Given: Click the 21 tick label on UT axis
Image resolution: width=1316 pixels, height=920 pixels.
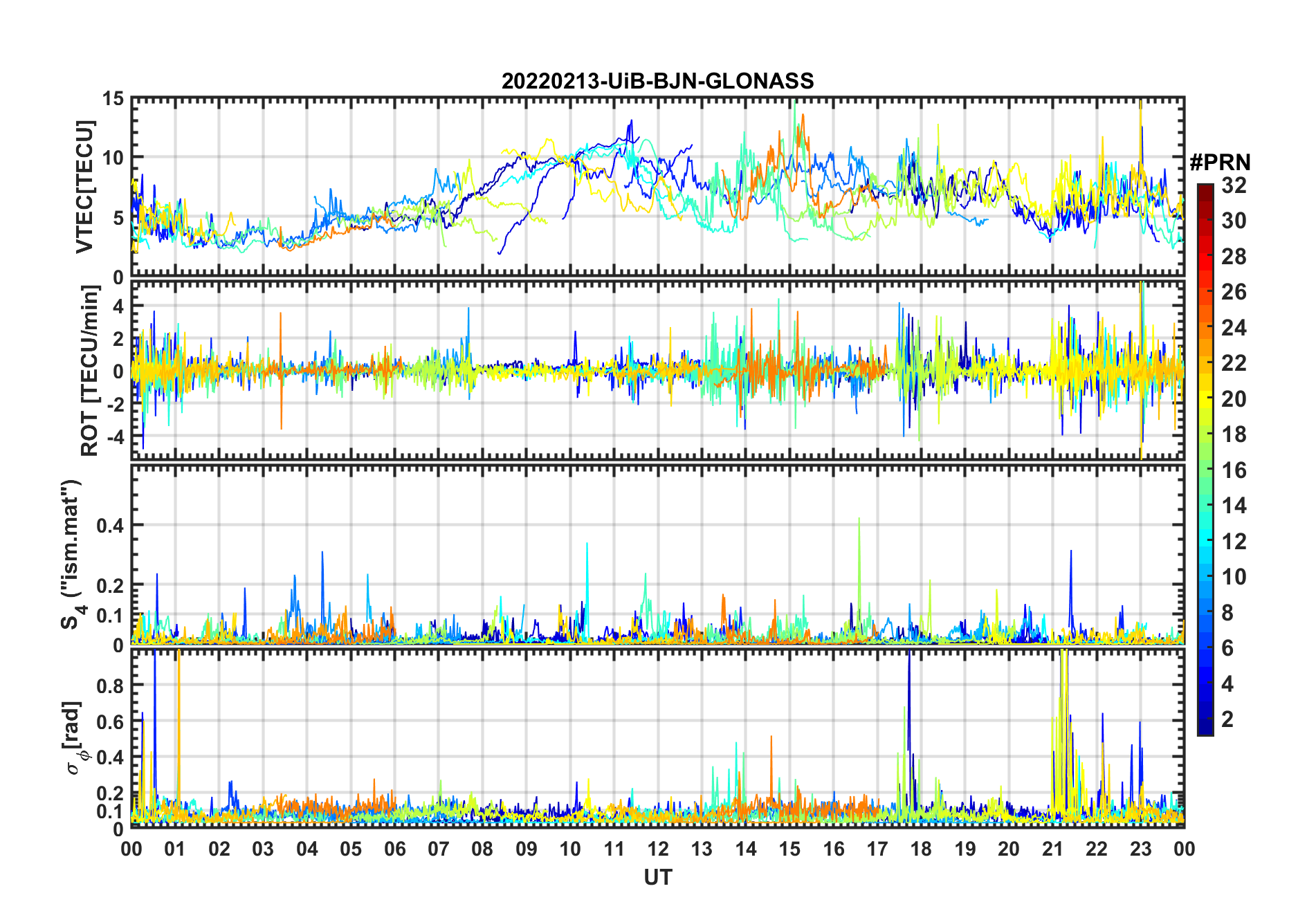Looking at the screenshot, I should click(x=1052, y=849).
